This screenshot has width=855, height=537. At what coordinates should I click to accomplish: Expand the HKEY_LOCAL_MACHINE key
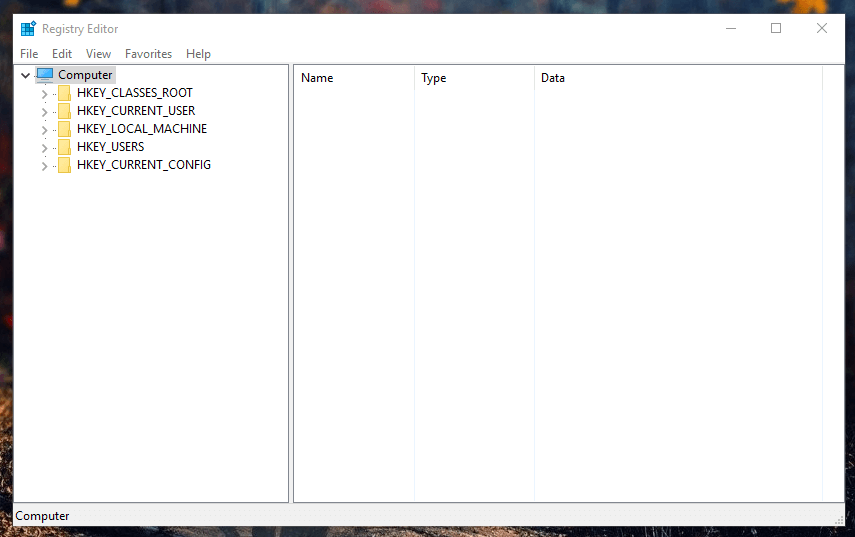45,130
